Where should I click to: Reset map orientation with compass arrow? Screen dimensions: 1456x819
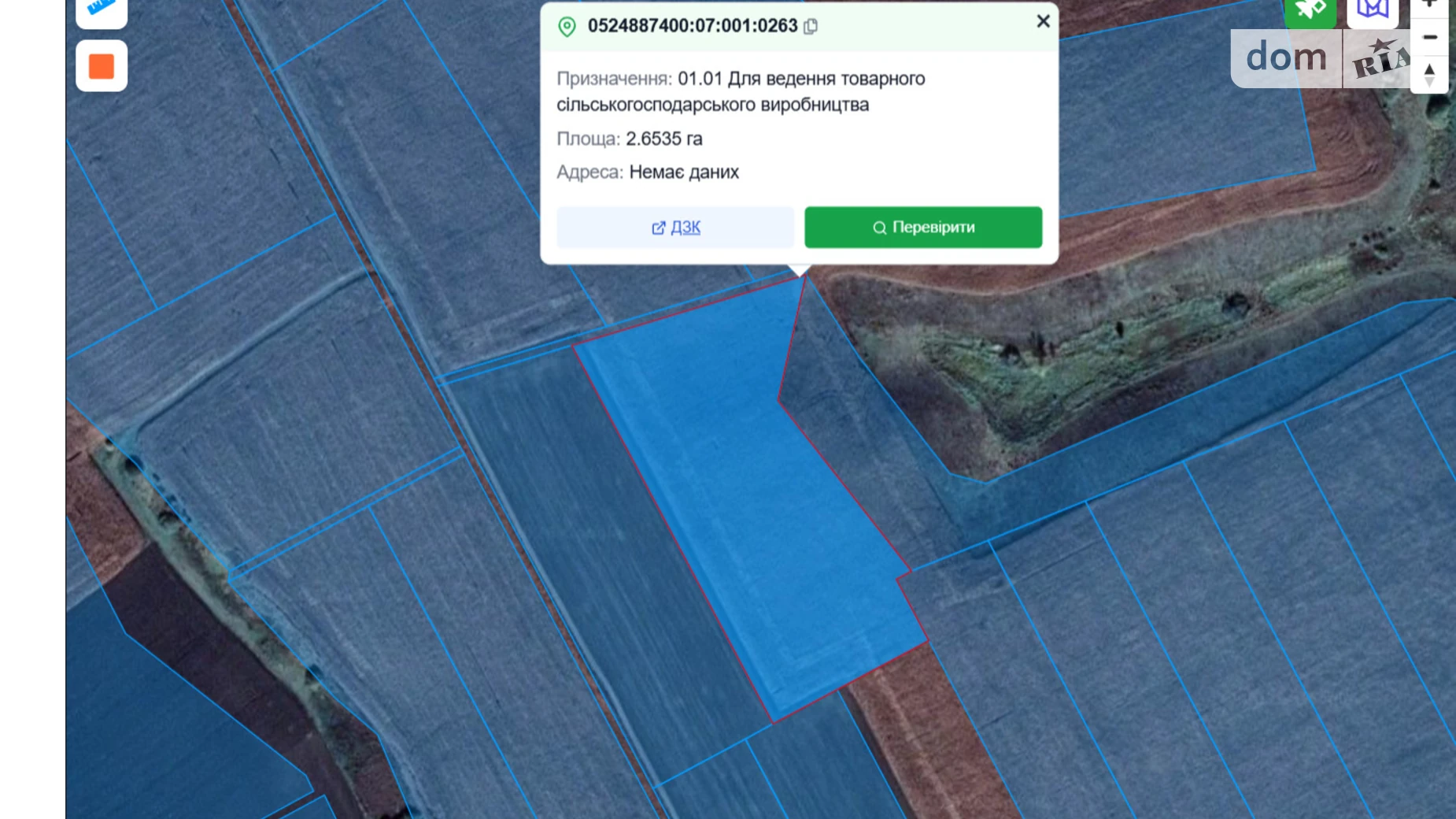tap(1430, 75)
